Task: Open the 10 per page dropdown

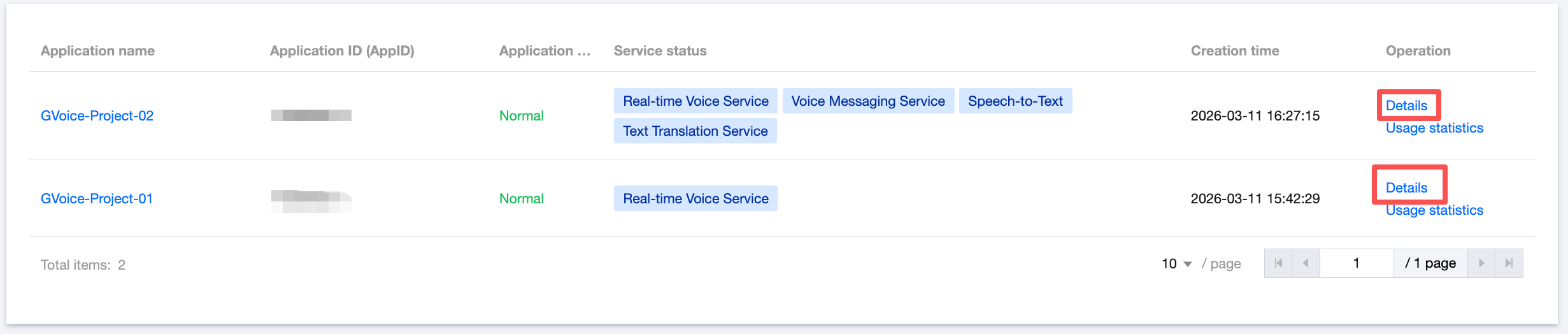Action: [1176, 264]
